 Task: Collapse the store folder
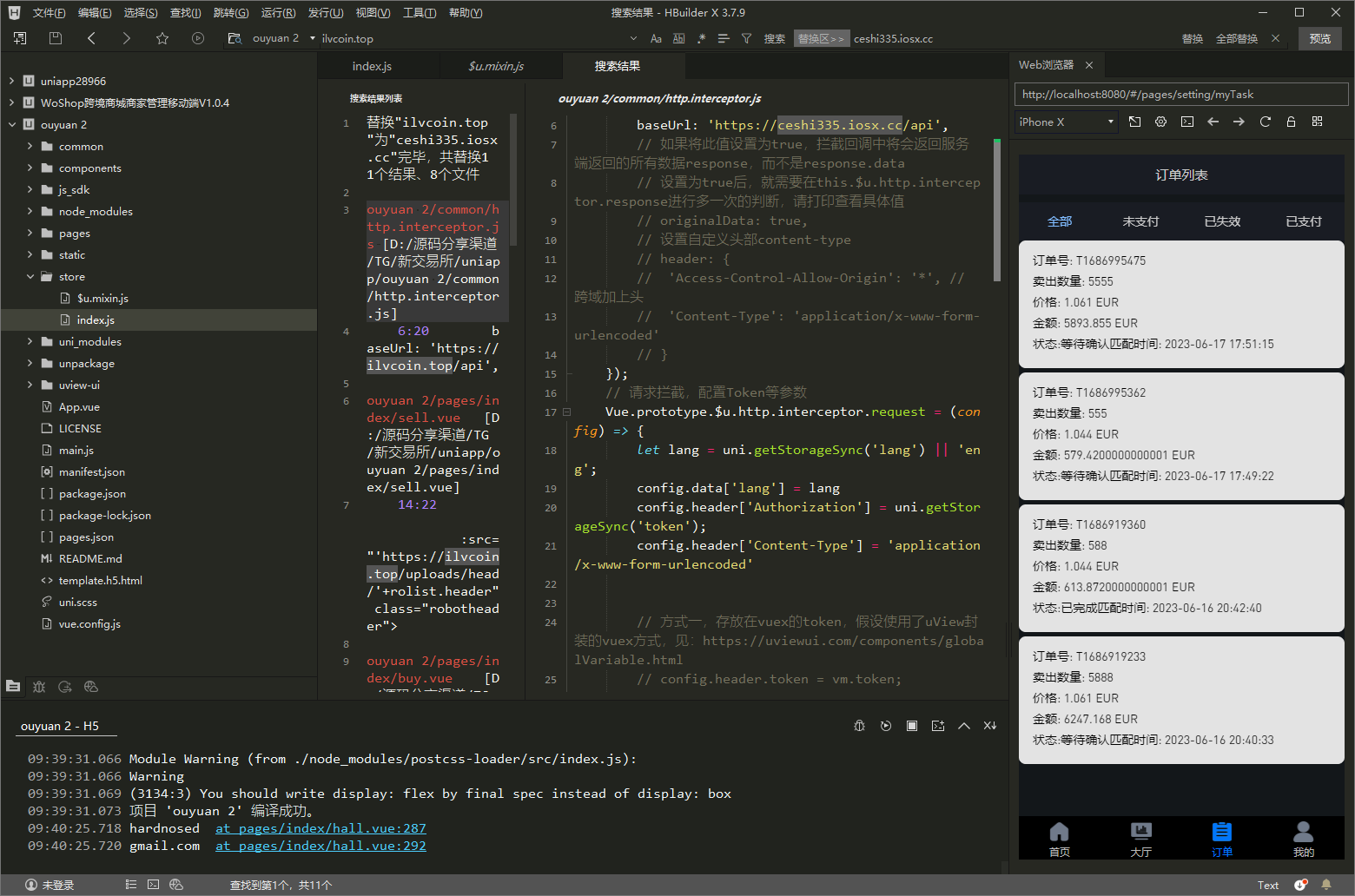[x=30, y=276]
